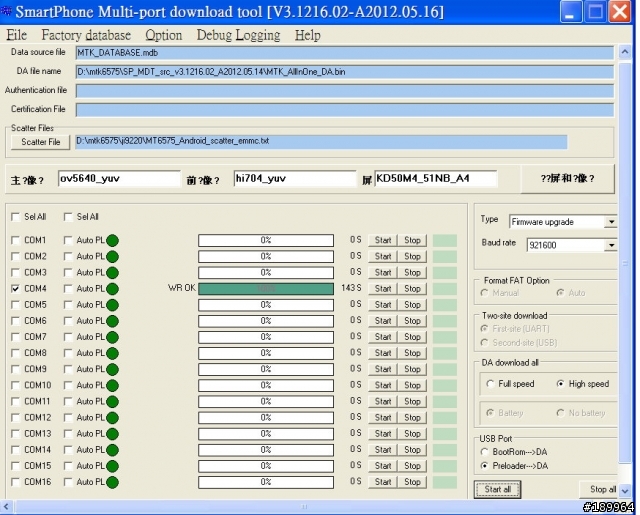
Task: Click the button right of the KD50M4 field
Action: tap(568, 179)
